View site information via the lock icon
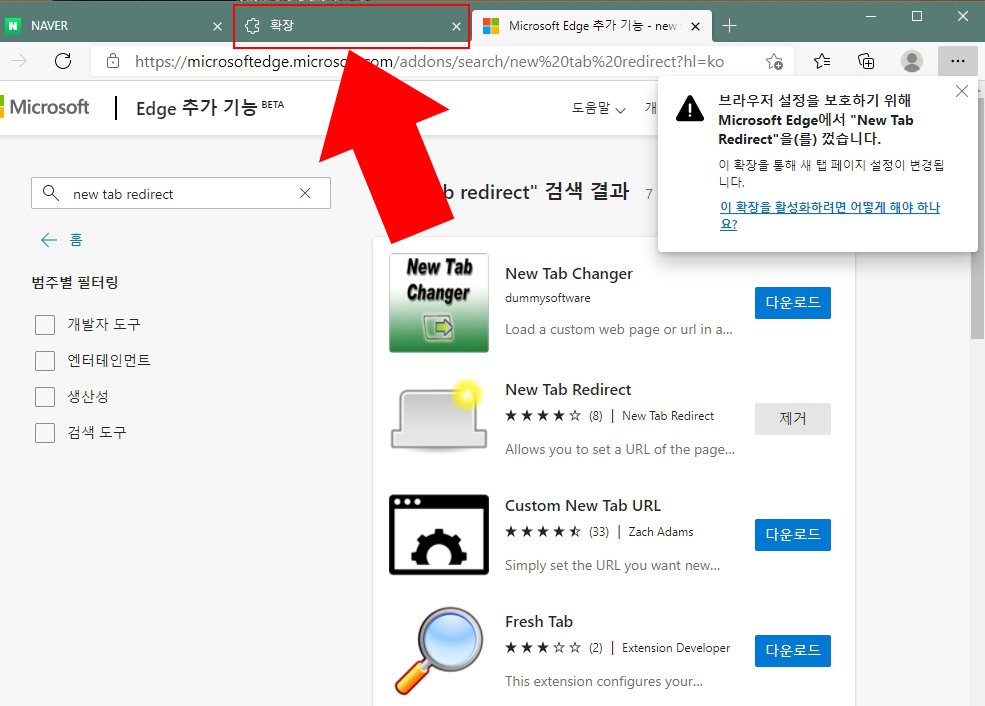This screenshot has width=985, height=706. (113, 61)
